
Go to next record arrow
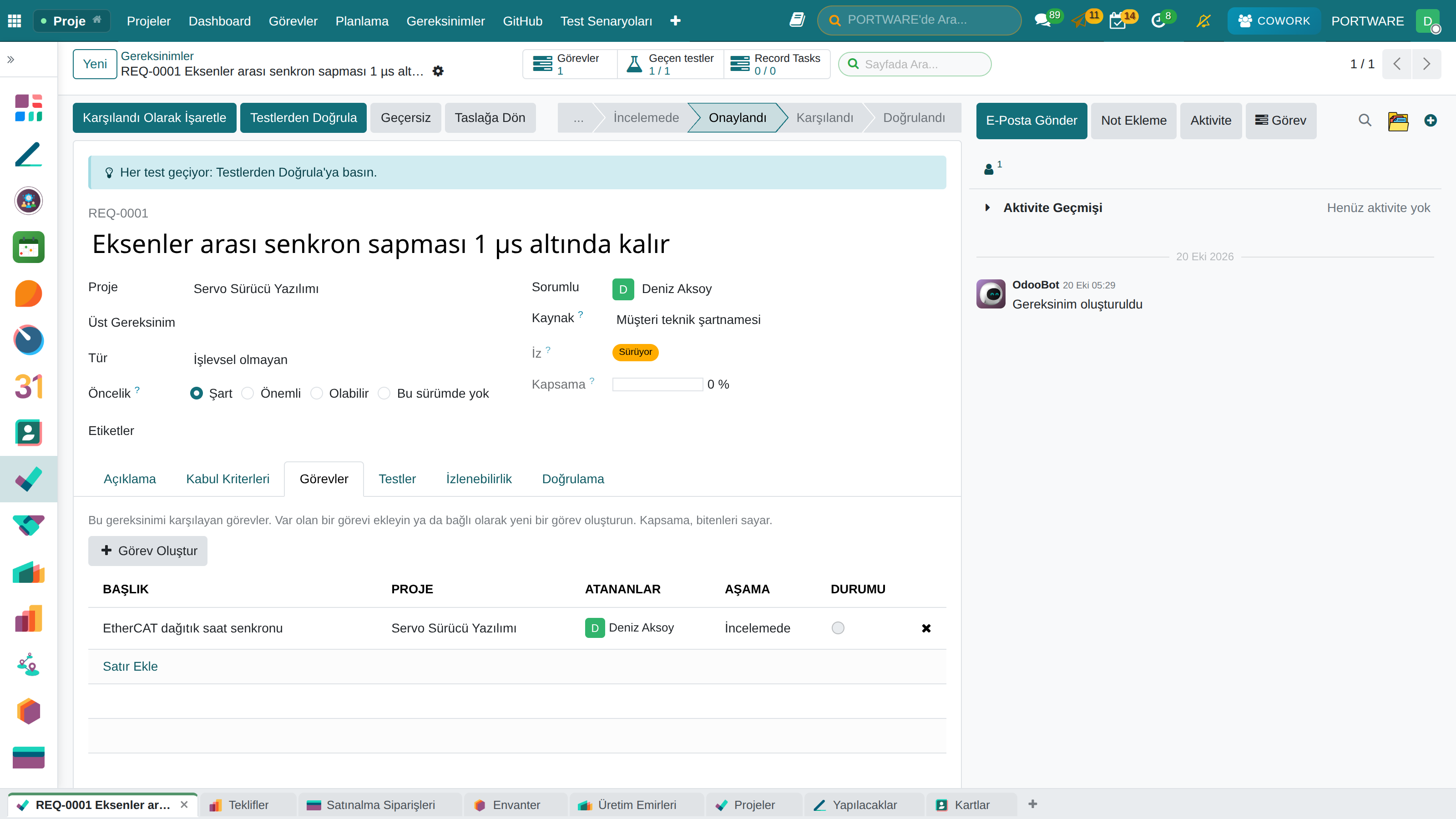pos(1426,64)
